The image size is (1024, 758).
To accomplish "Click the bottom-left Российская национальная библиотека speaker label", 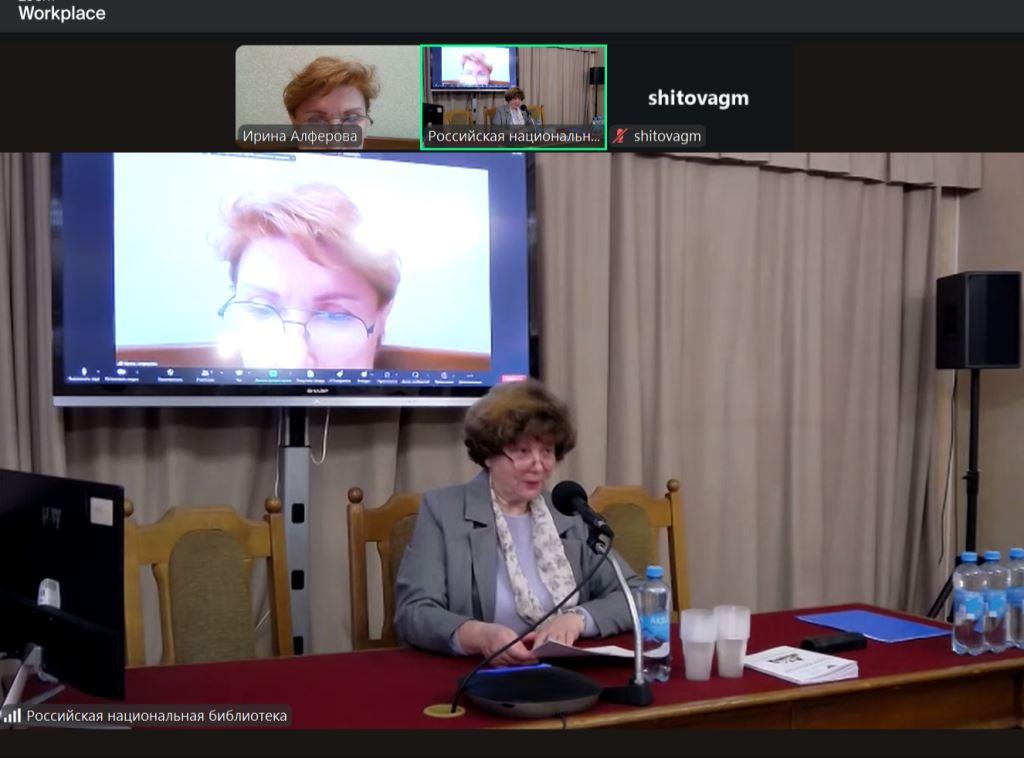I will point(157,715).
